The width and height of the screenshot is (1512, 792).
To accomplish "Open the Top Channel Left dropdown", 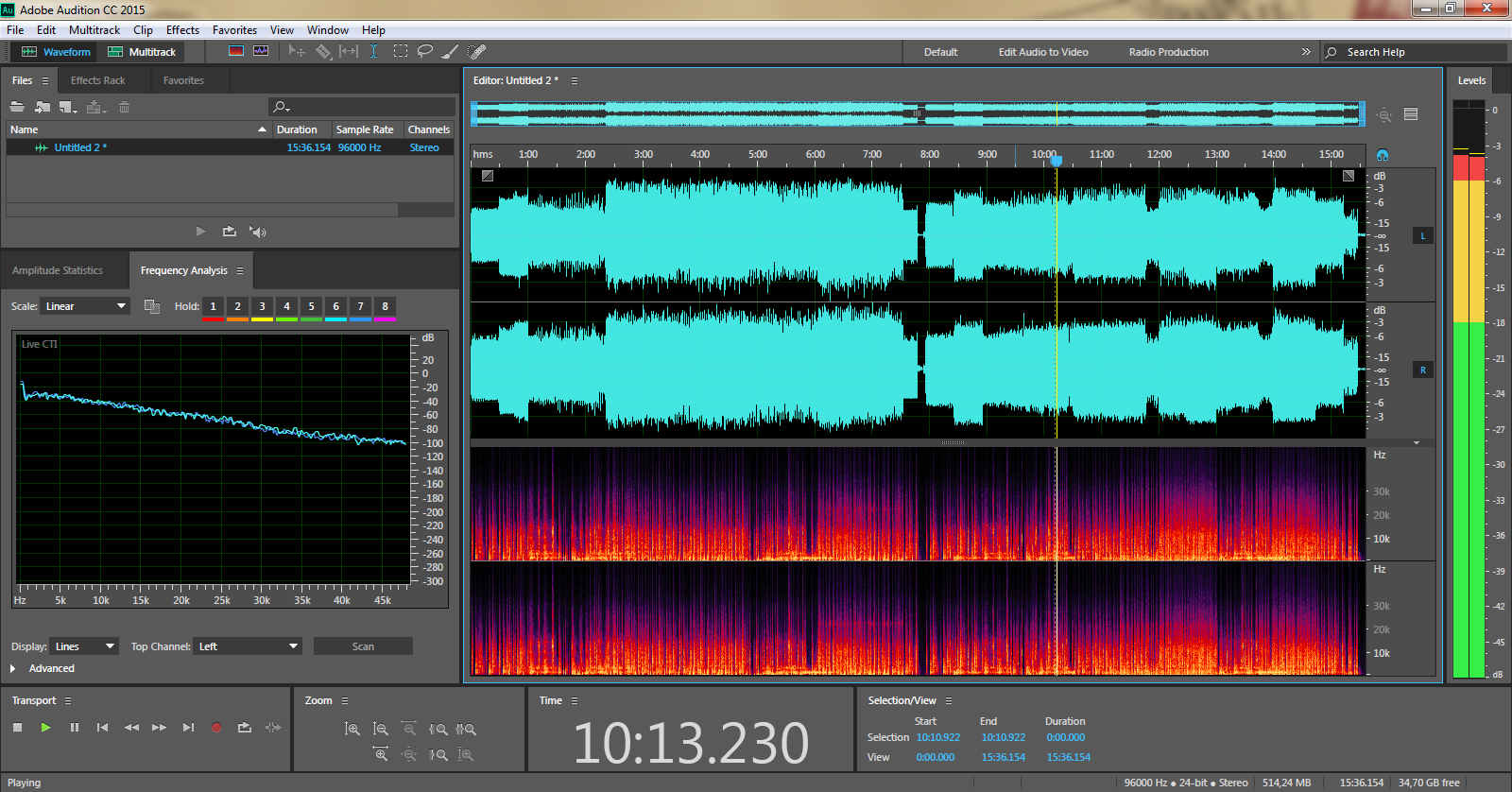I will 248,646.
